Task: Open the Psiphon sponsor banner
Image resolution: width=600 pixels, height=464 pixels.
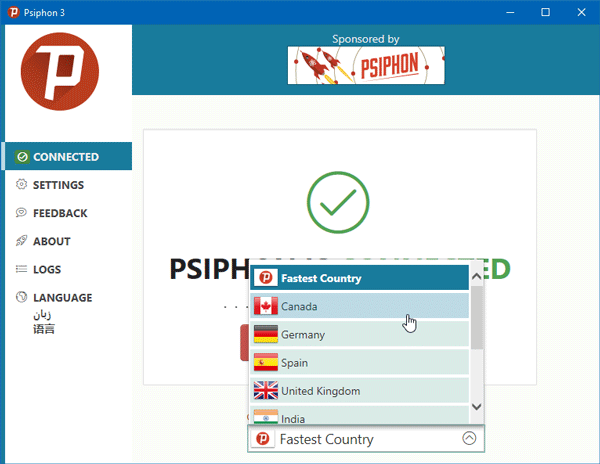Action: pyautogui.click(x=366, y=65)
